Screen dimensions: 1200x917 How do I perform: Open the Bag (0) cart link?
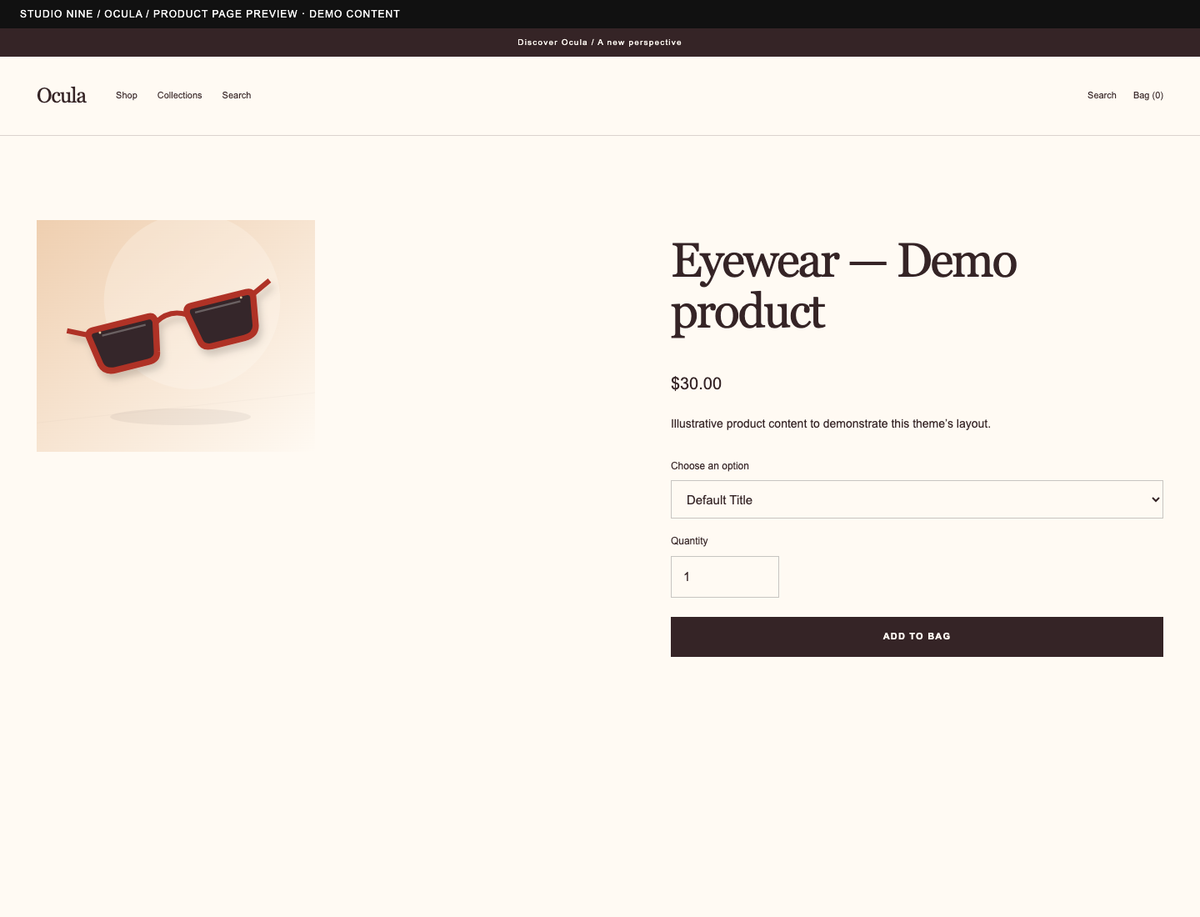click(1148, 96)
